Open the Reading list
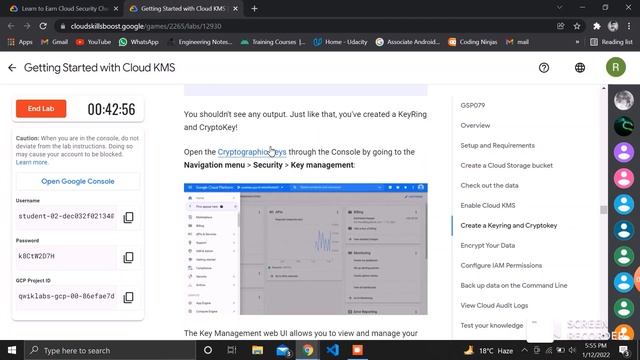 tap(611, 42)
